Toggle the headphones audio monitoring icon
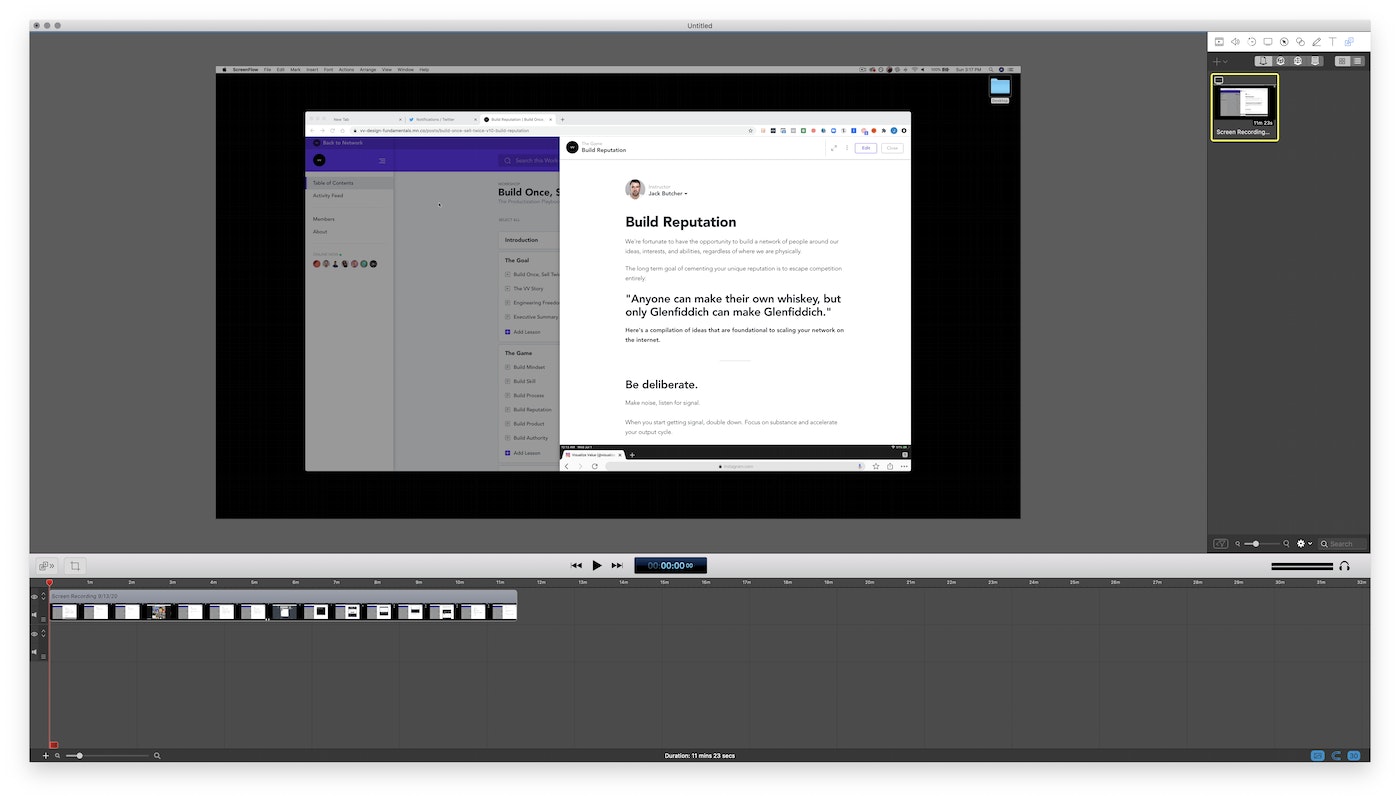This screenshot has height=801, width=1400. (x=1344, y=566)
